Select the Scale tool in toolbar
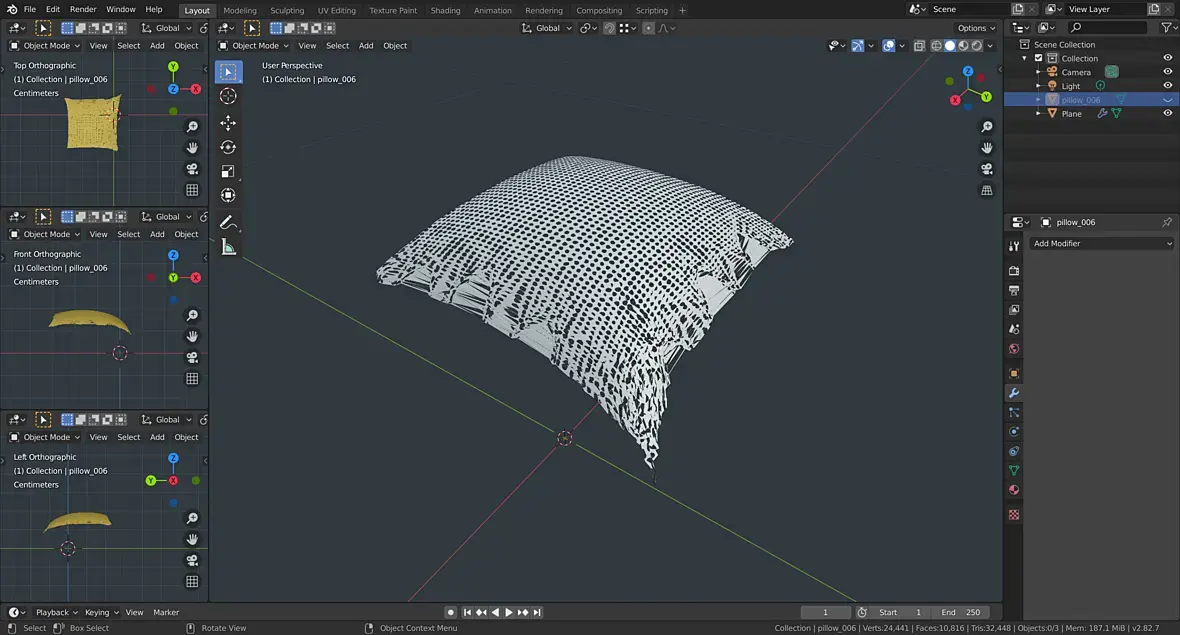Image resolution: width=1180 pixels, height=635 pixels. 228,171
